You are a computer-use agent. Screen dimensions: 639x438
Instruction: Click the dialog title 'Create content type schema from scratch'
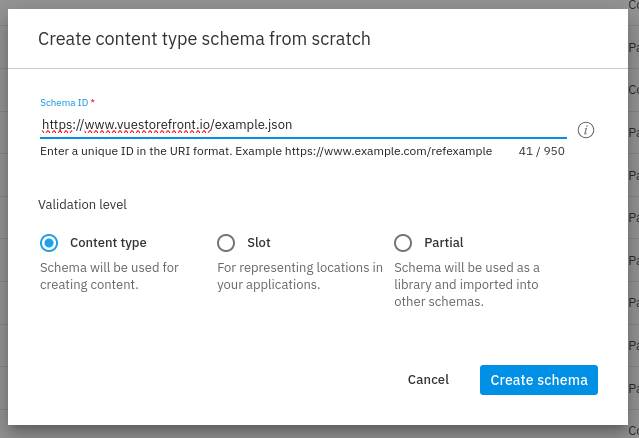click(204, 40)
